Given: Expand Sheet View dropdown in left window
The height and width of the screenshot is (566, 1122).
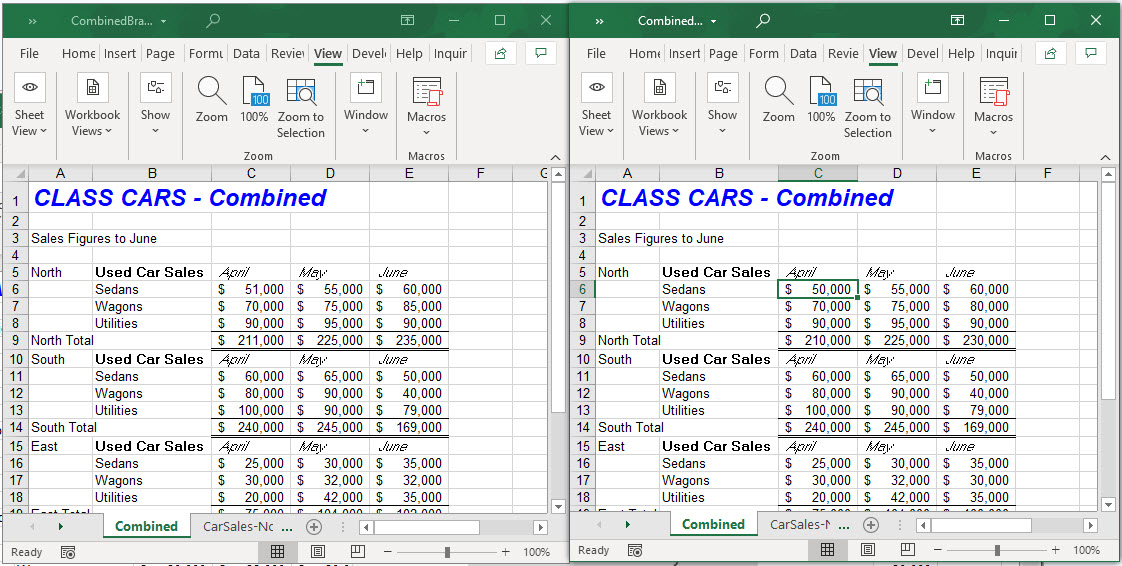Looking at the screenshot, I should point(29,103).
